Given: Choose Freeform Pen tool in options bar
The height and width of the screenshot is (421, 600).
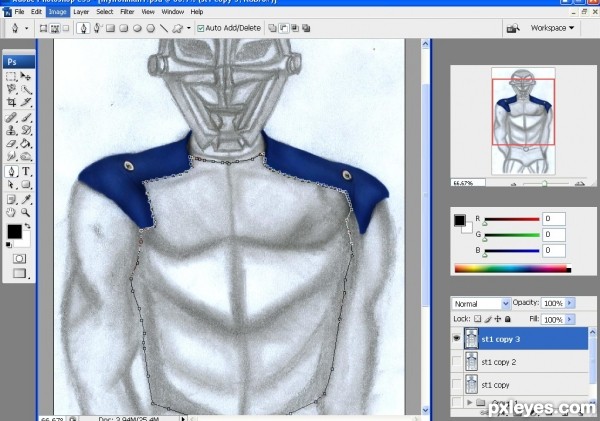Looking at the screenshot, I should click(x=98, y=28).
